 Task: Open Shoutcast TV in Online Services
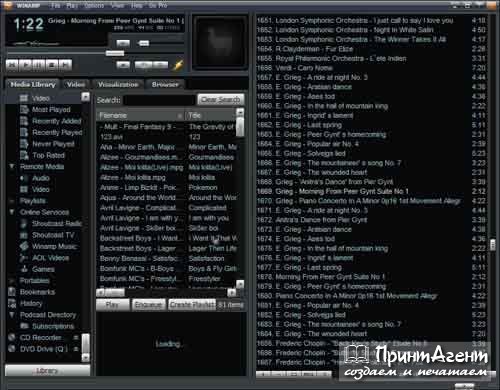pyautogui.click(x=53, y=235)
